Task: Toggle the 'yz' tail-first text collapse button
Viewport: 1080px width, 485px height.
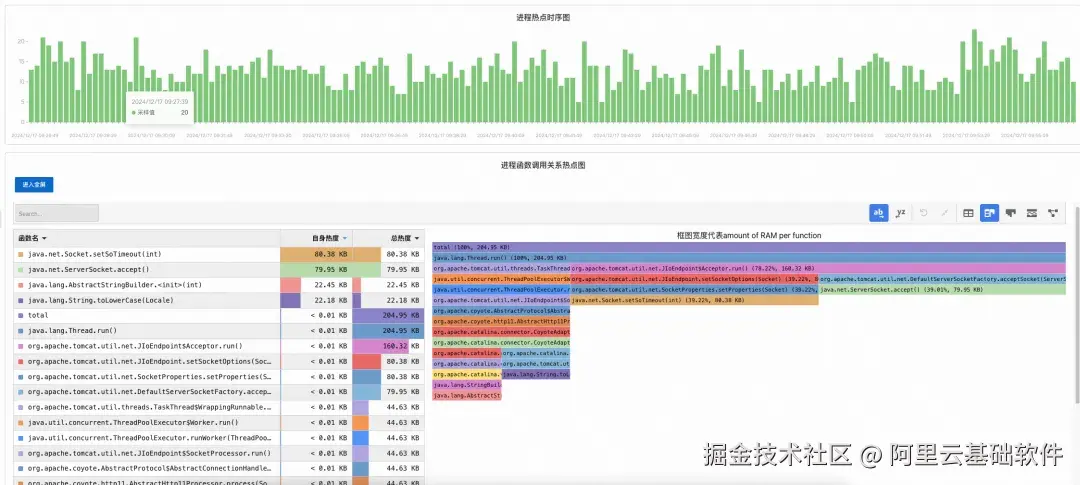Action: click(900, 213)
